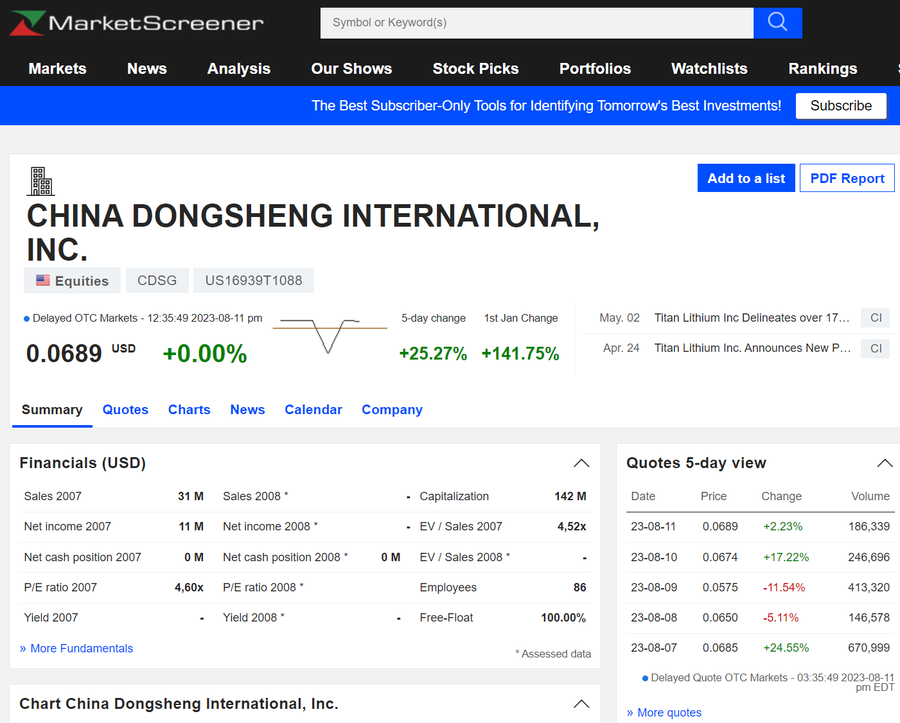
Task: Open the More quotes link
Action: pos(664,713)
